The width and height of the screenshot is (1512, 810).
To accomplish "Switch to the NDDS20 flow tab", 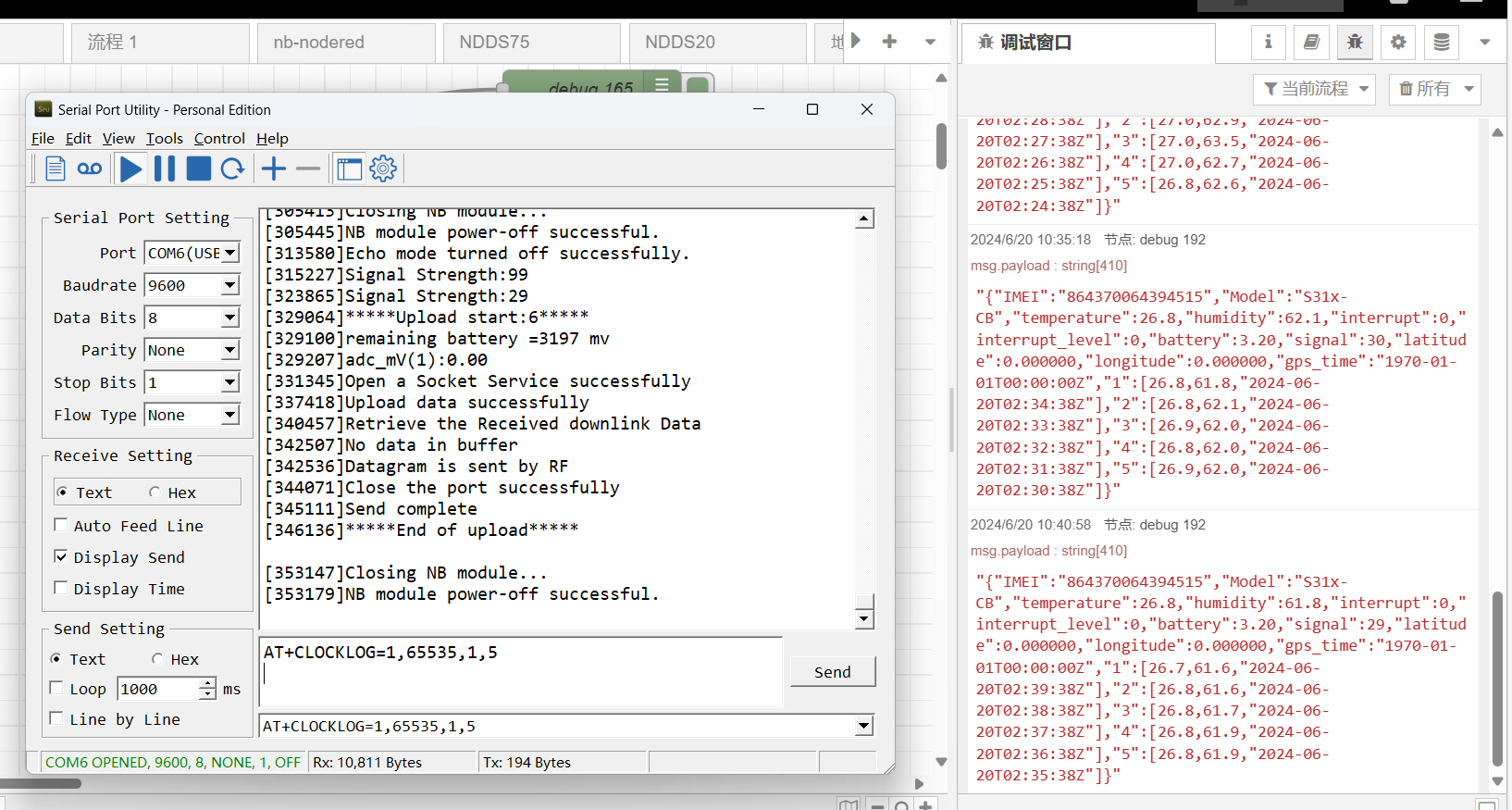I will point(717,43).
